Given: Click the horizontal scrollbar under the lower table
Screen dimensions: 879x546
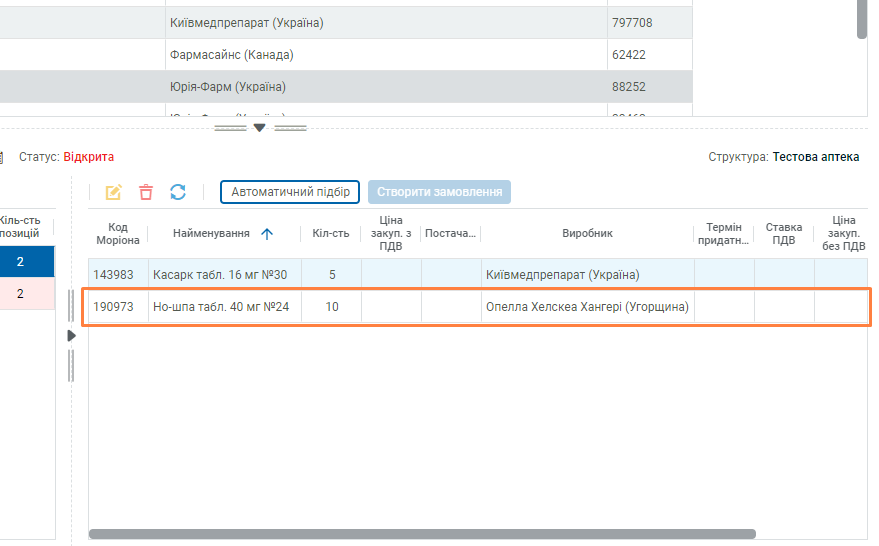Looking at the screenshot, I should [422, 534].
